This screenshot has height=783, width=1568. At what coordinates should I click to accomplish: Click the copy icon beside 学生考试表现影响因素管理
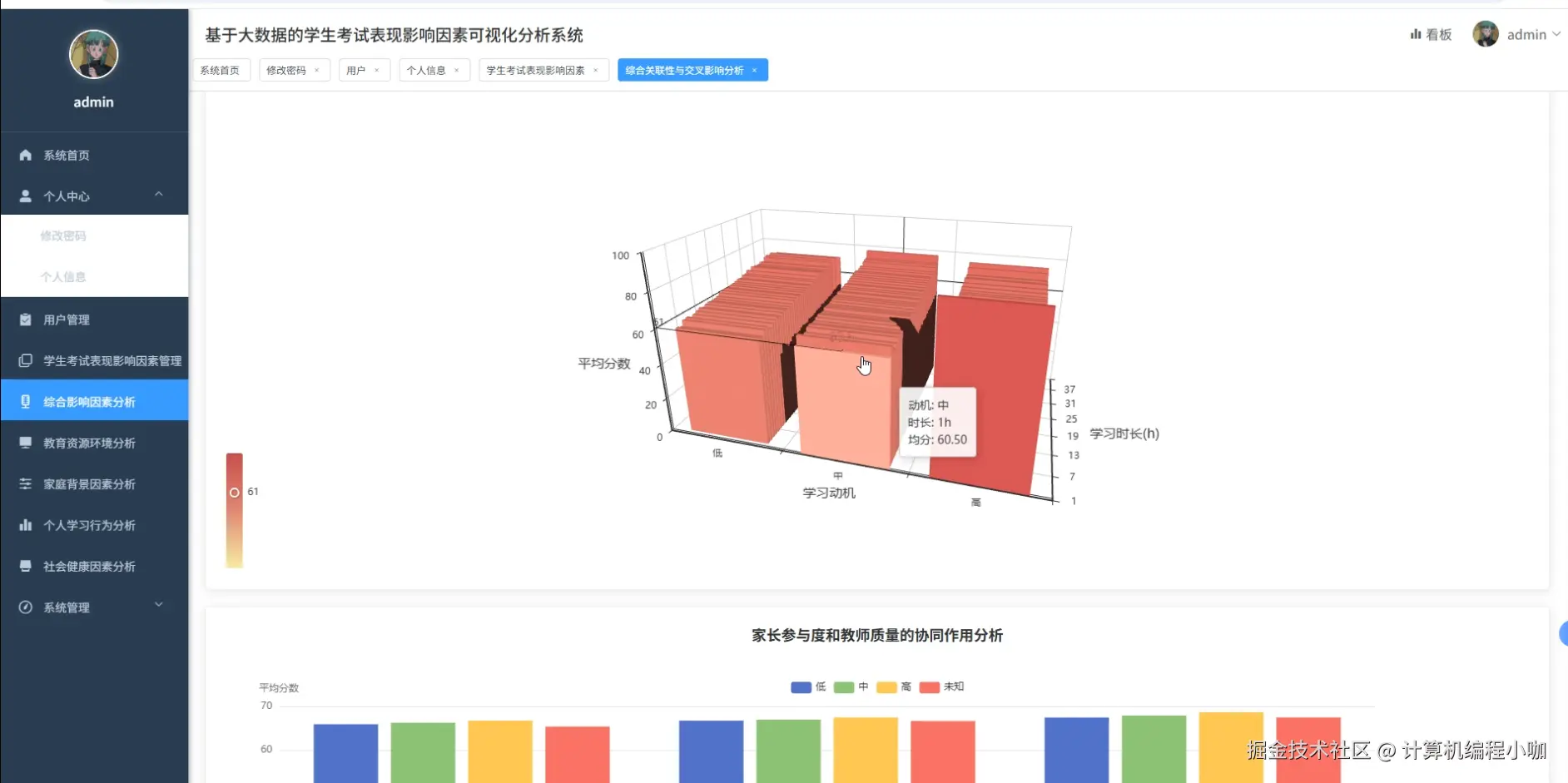(x=26, y=360)
